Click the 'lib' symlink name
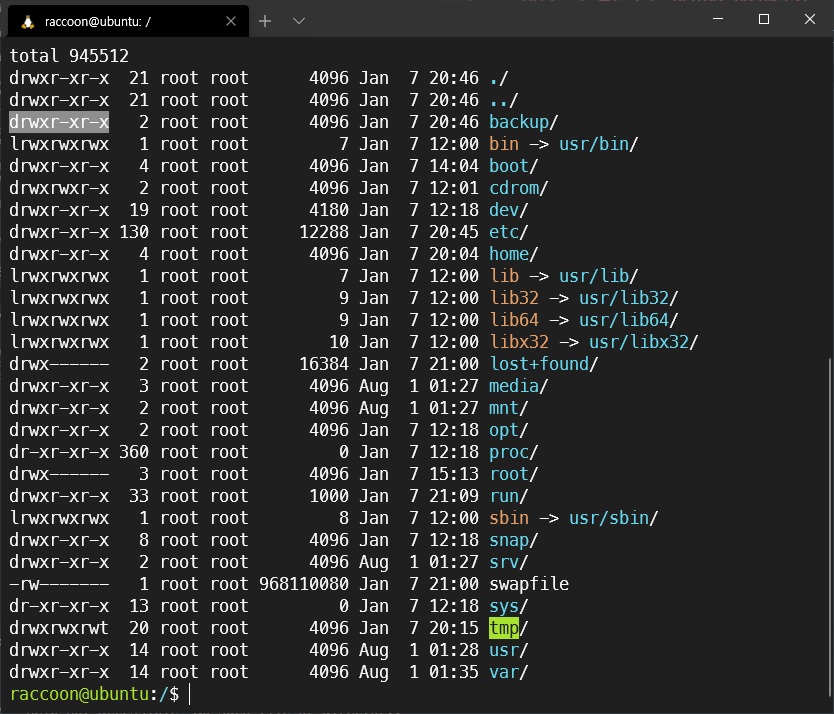This screenshot has width=834, height=714. click(504, 276)
